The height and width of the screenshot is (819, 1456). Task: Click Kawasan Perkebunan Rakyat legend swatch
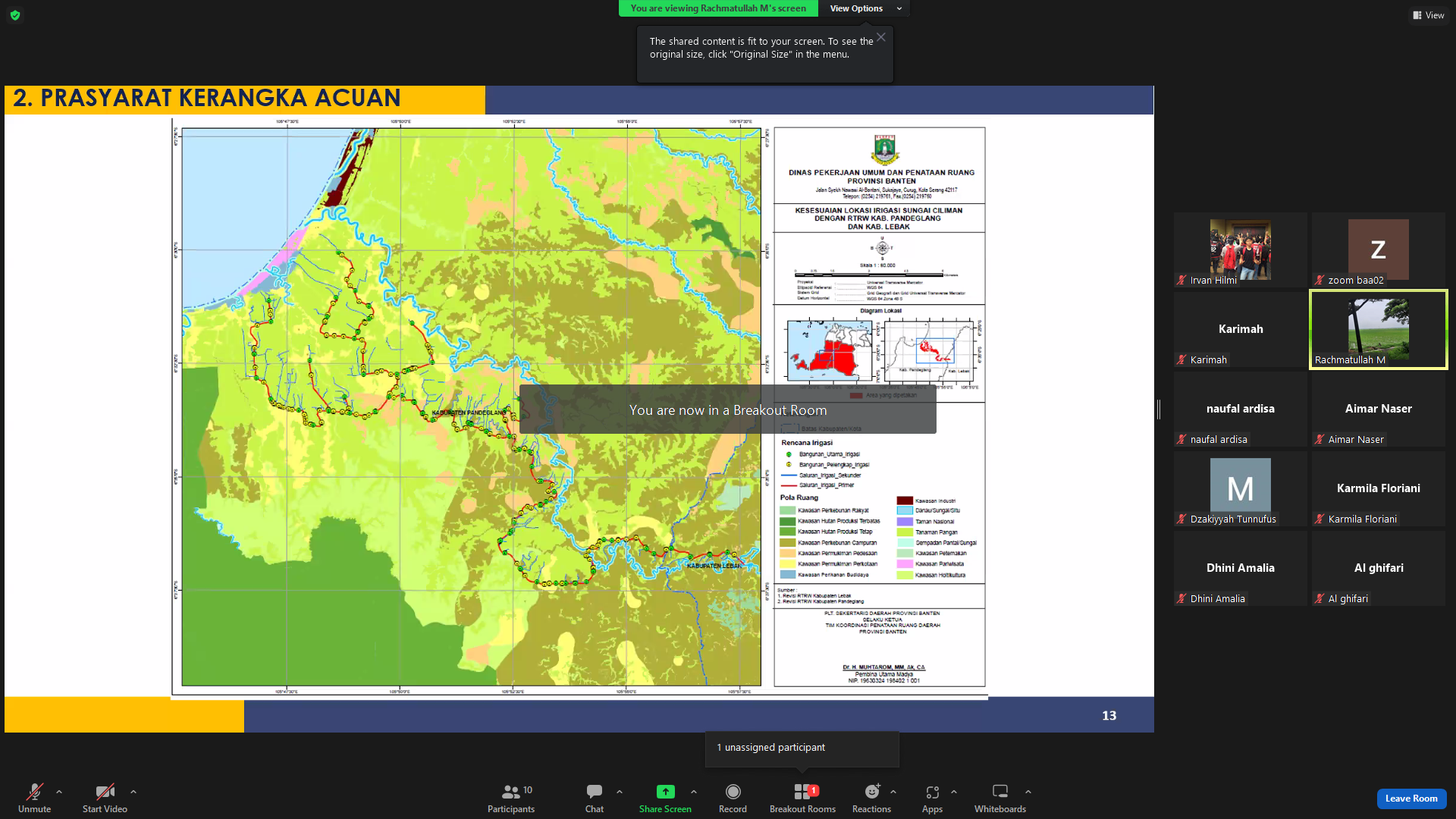[x=787, y=510]
